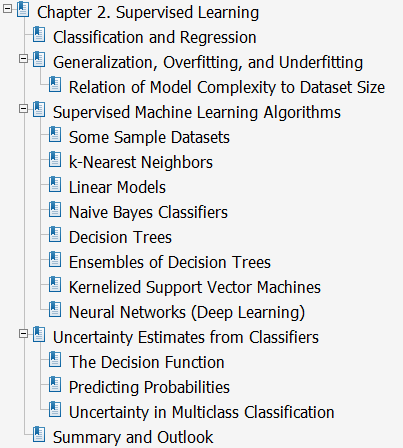This screenshot has width=403, height=448.
Task: Click the bookmark icon next to Summary and Outlook
Action: click(x=39, y=435)
